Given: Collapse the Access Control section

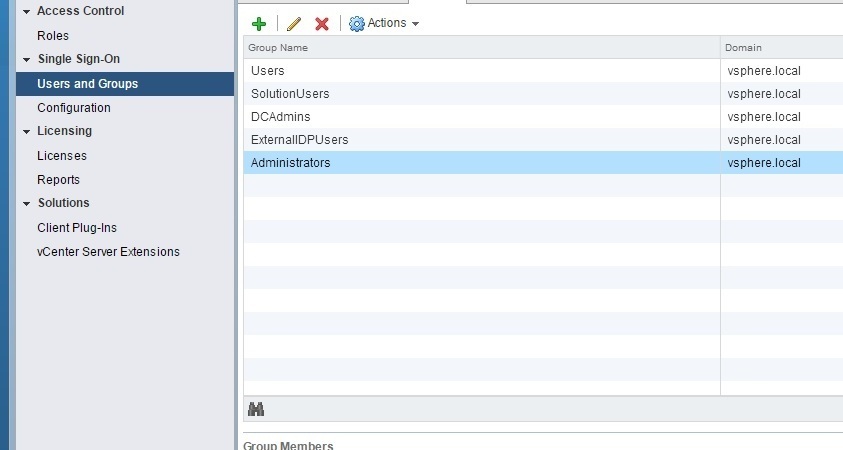Looking at the screenshot, I should coord(26,11).
